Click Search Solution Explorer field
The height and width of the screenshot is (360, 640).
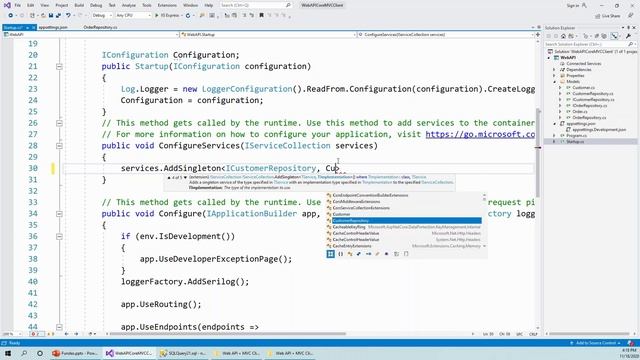pos(590,44)
